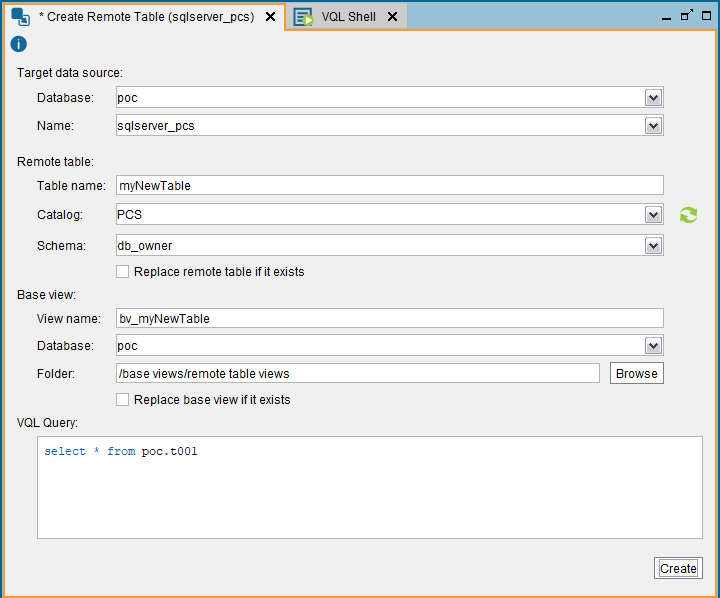This screenshot has width=720, height=598.
Task: Close the Create Remote Table tab
Action: 270,17
